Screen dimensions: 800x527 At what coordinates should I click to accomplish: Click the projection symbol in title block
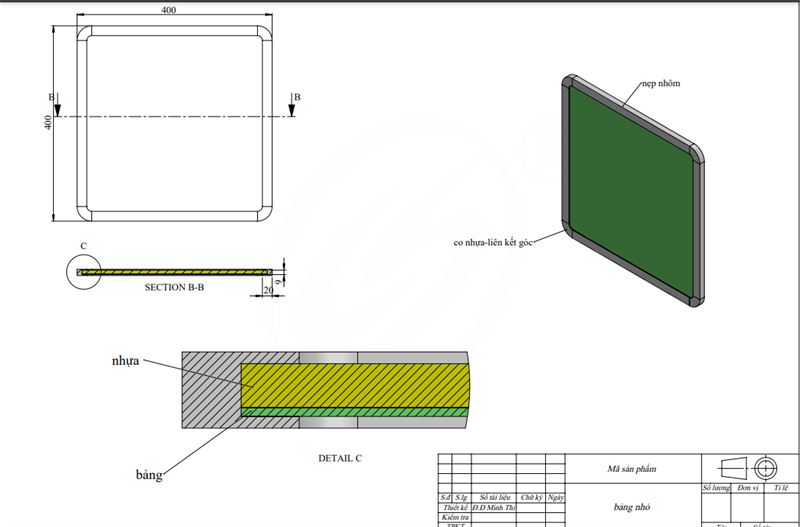pos(749,468)
